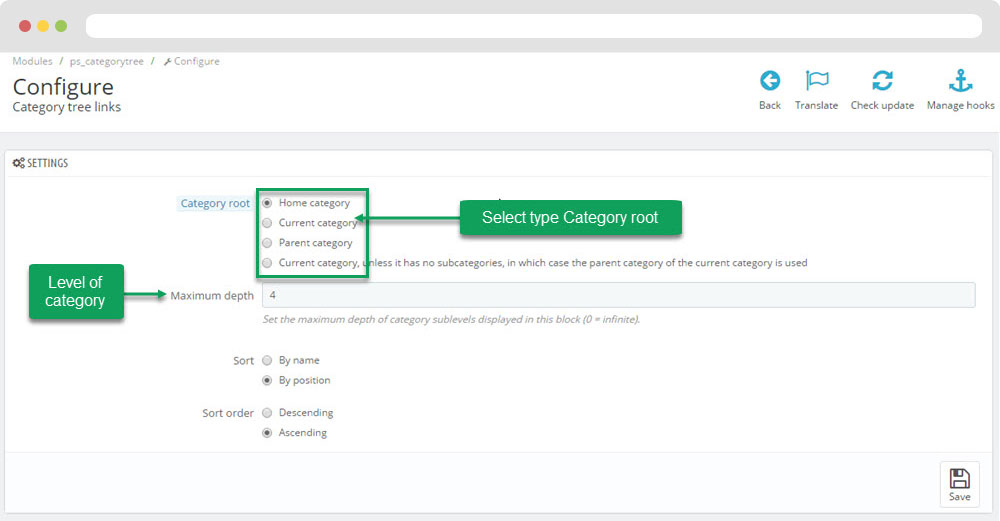Click the Settings gears icon
This screenshot has height=521, width=1000.
(x=18, y=163)
